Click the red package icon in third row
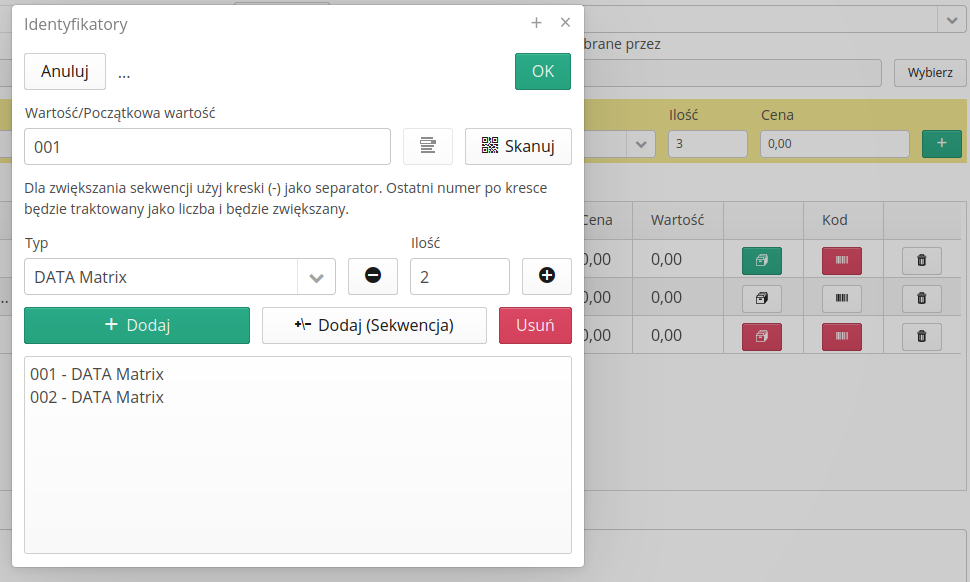 tap(761, 336)
